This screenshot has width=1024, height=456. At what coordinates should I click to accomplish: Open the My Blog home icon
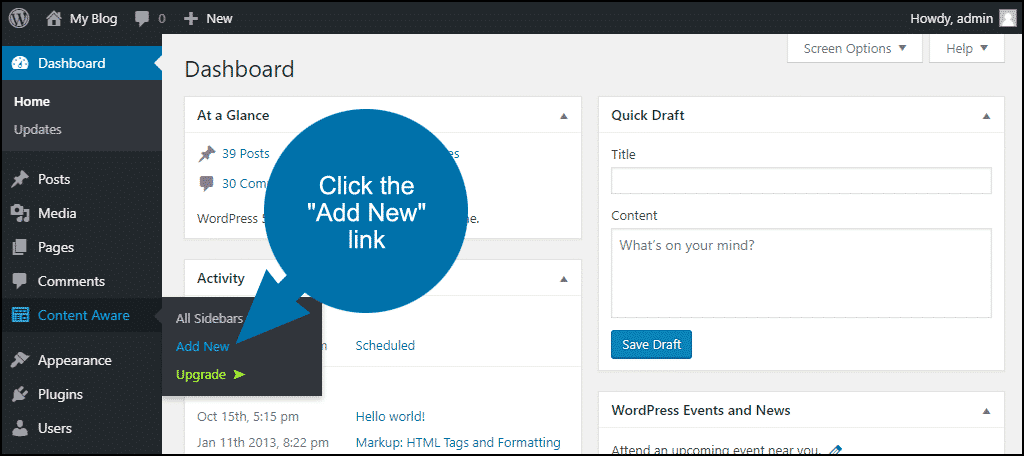click(x=54, y=19)
